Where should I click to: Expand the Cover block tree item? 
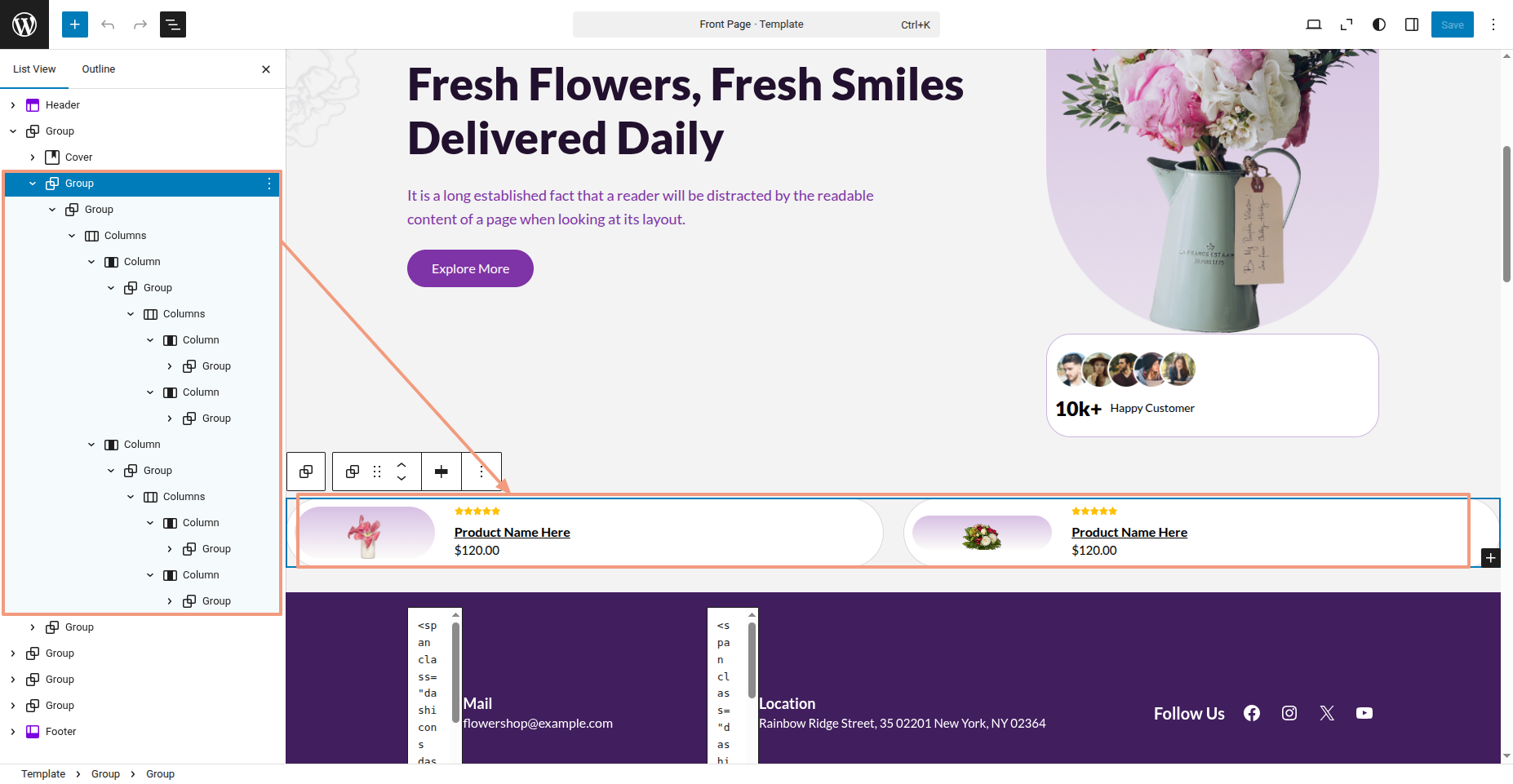(33, 157)
